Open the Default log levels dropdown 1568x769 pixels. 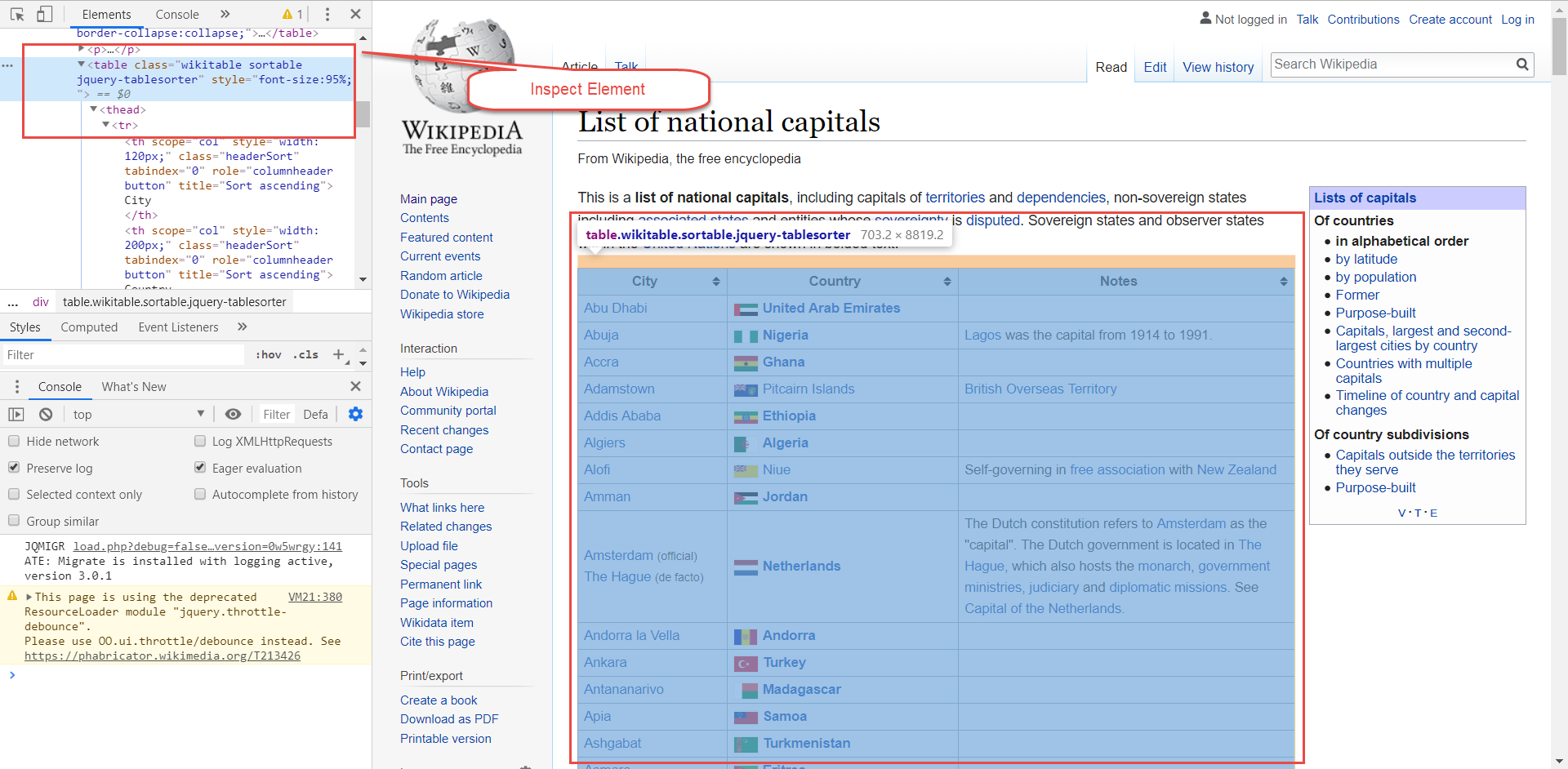[315, 414]
